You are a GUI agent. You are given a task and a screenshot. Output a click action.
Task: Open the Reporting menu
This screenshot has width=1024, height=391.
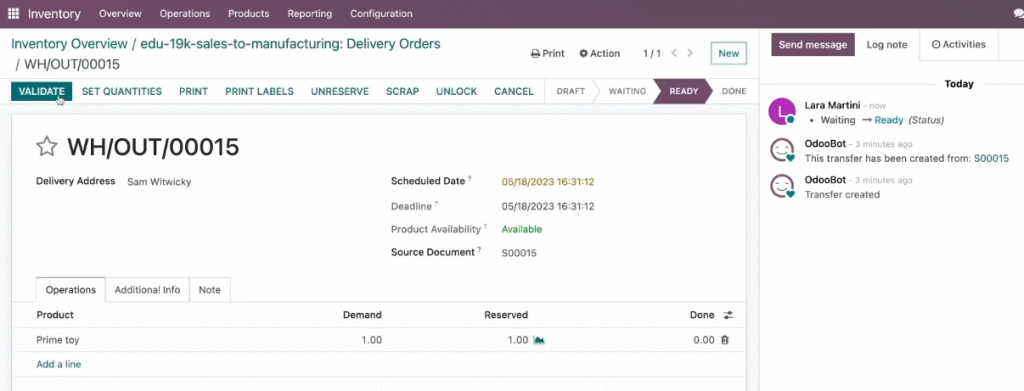pos(310,14)
